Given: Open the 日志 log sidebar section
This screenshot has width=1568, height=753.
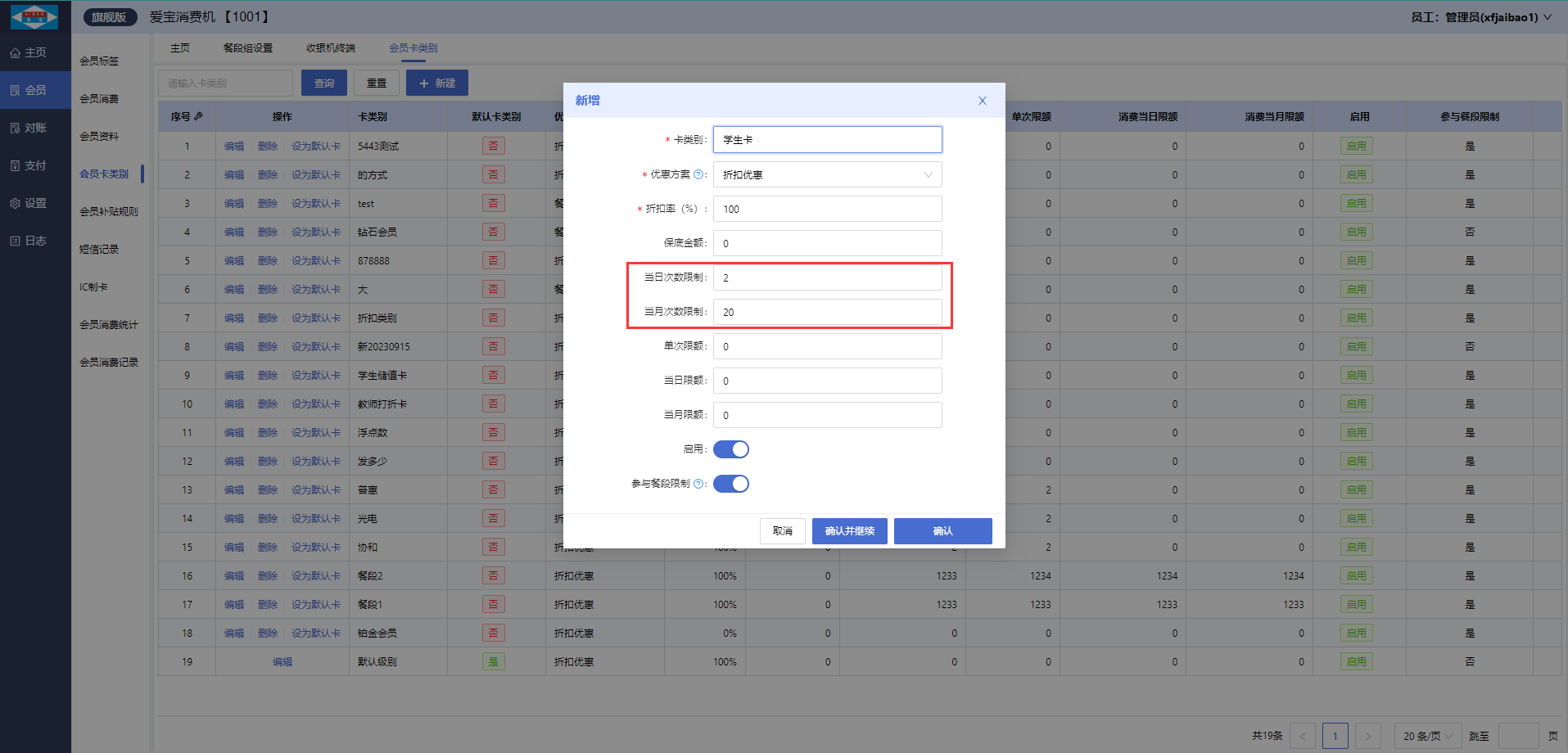Looking at the screenshot, I should [35, 241].
